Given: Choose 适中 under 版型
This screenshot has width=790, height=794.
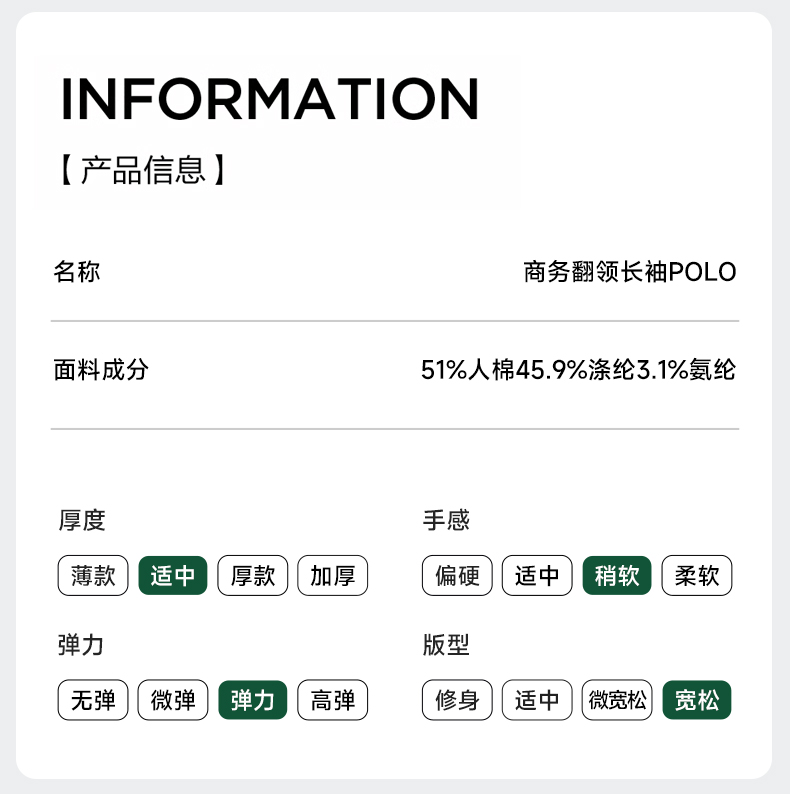Looking at the screenshot, I should (x=537, y=700).
